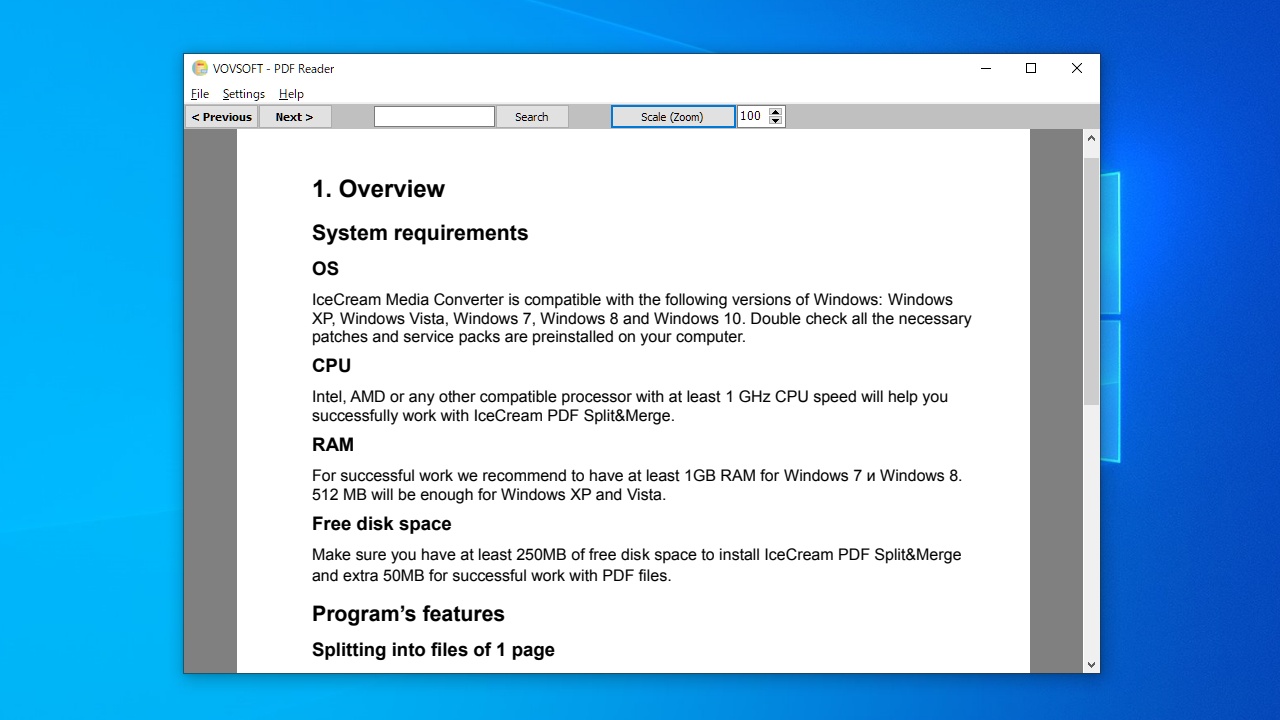Click the line starting 'For successful work we recommend'
This screenshot has width=1280, height=720.
point(637,476)
